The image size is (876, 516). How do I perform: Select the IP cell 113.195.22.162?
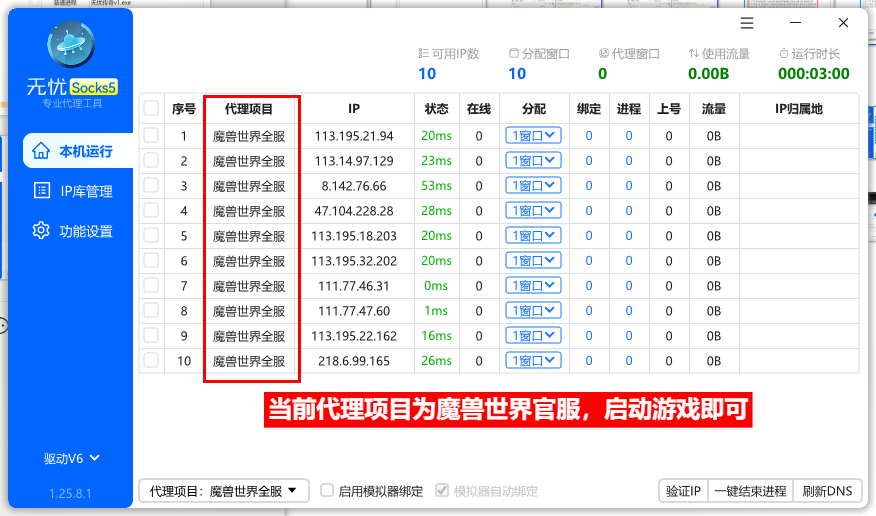354,336
